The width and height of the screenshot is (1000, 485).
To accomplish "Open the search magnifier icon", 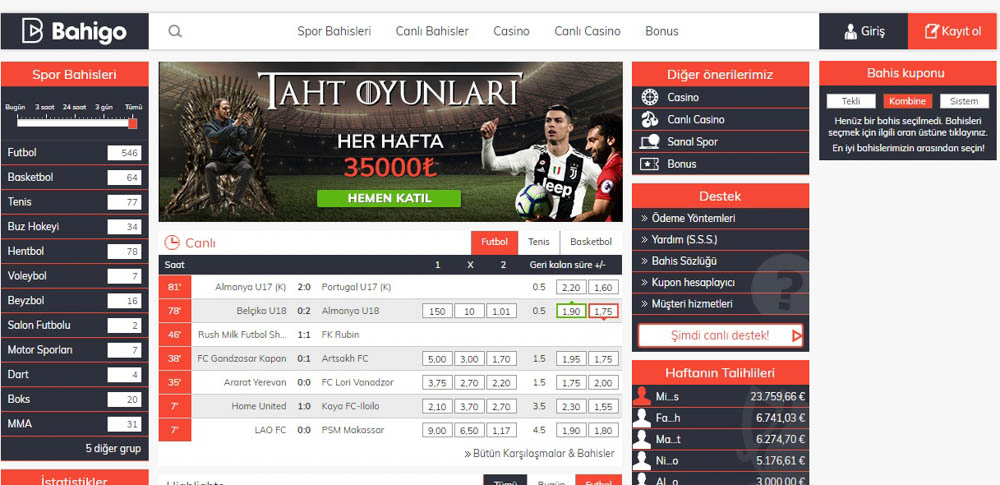I will click(175, 31).
